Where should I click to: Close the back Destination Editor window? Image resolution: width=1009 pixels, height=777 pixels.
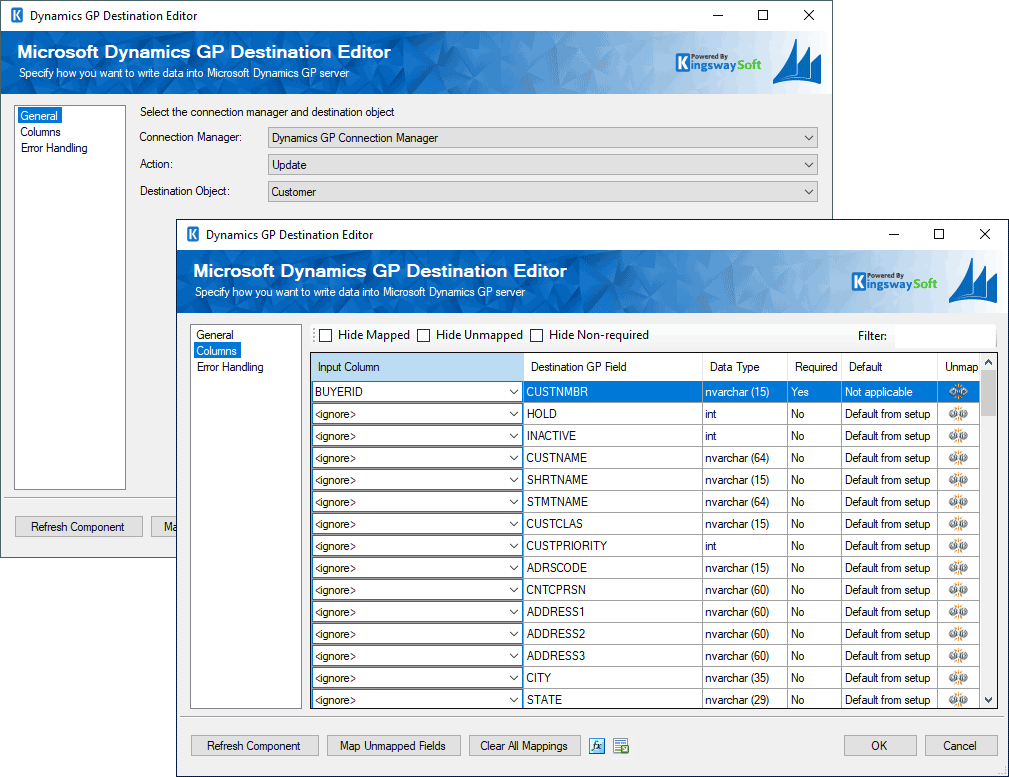[x=809, y=15]
